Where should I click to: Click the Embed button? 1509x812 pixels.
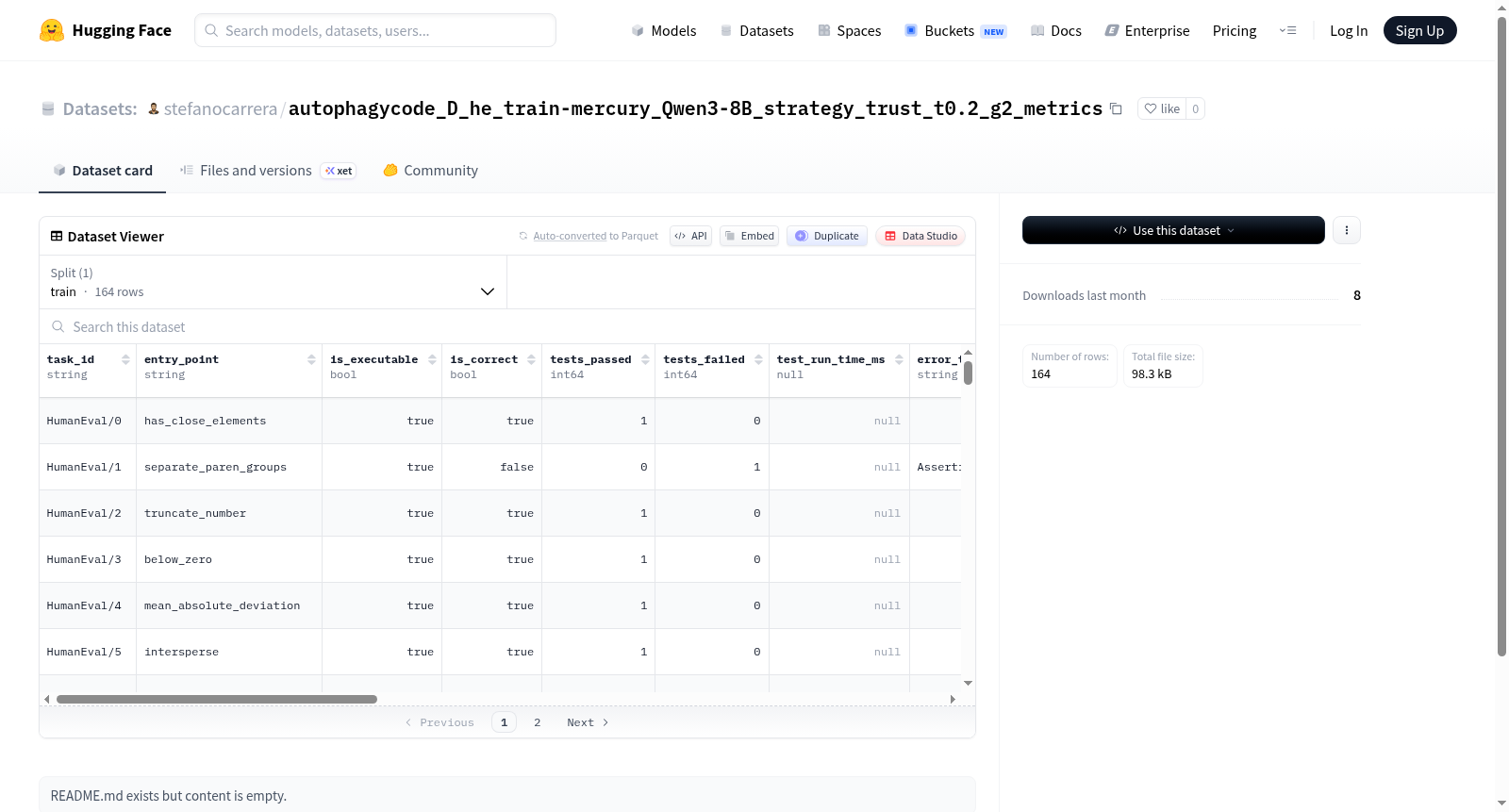pyautogui.click(x=750, y=236)
